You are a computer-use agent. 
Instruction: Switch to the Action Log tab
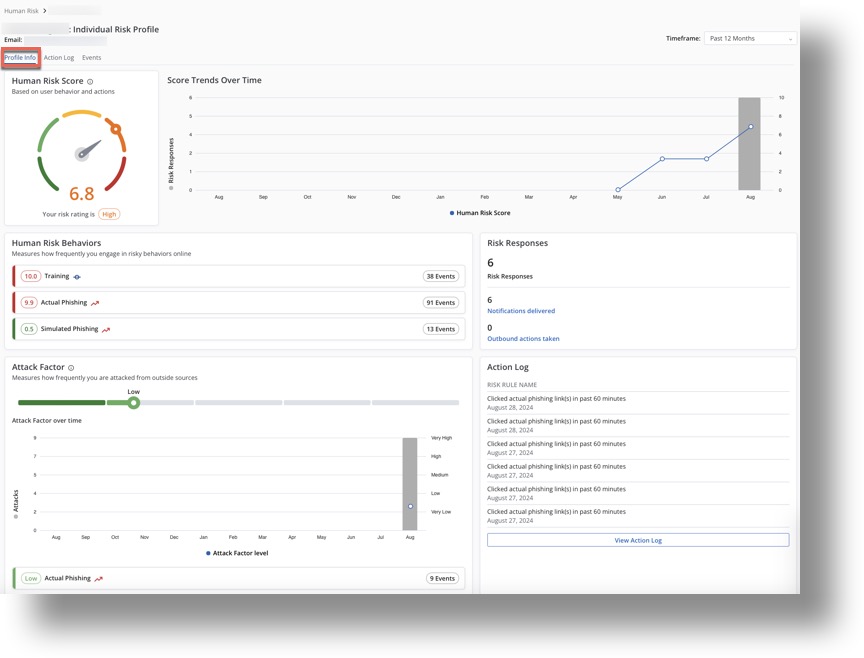(x=59, y=58)
